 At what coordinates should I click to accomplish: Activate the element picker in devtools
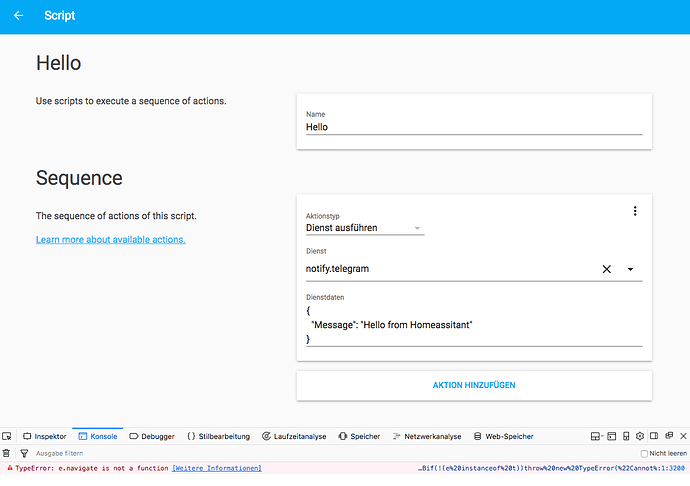[8, 437]
